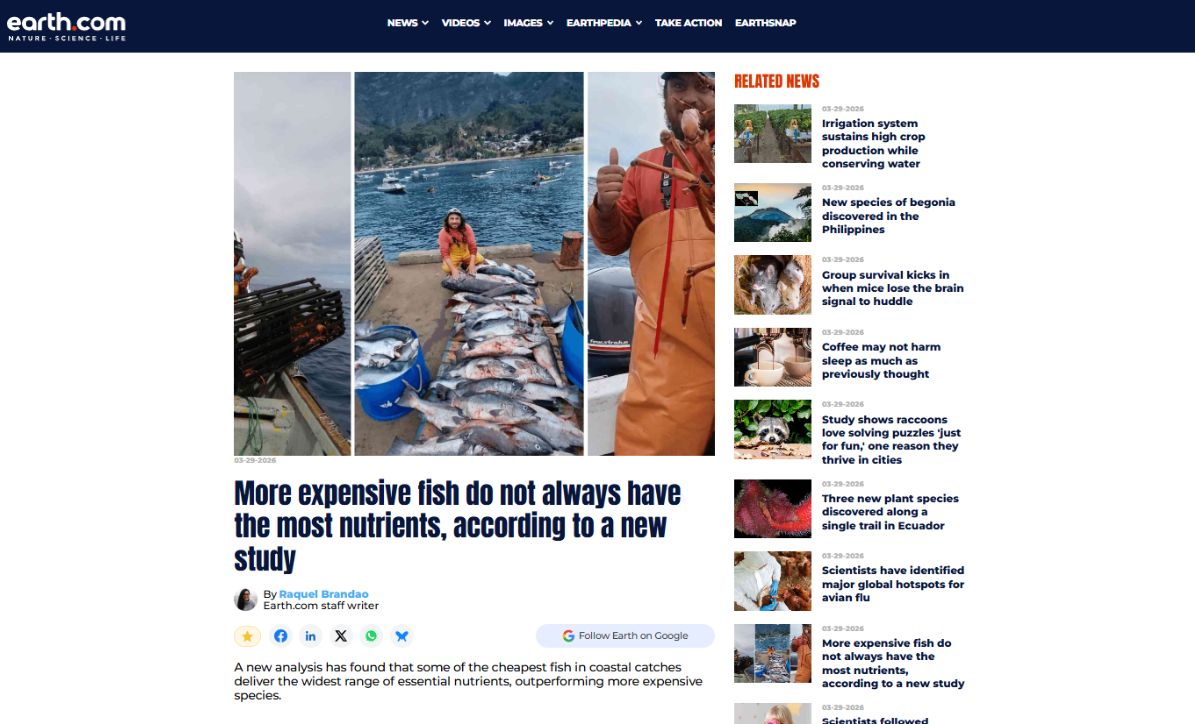
Task: Click Raquel Brandao's author avatar
Action: click(x=245, y=599)
